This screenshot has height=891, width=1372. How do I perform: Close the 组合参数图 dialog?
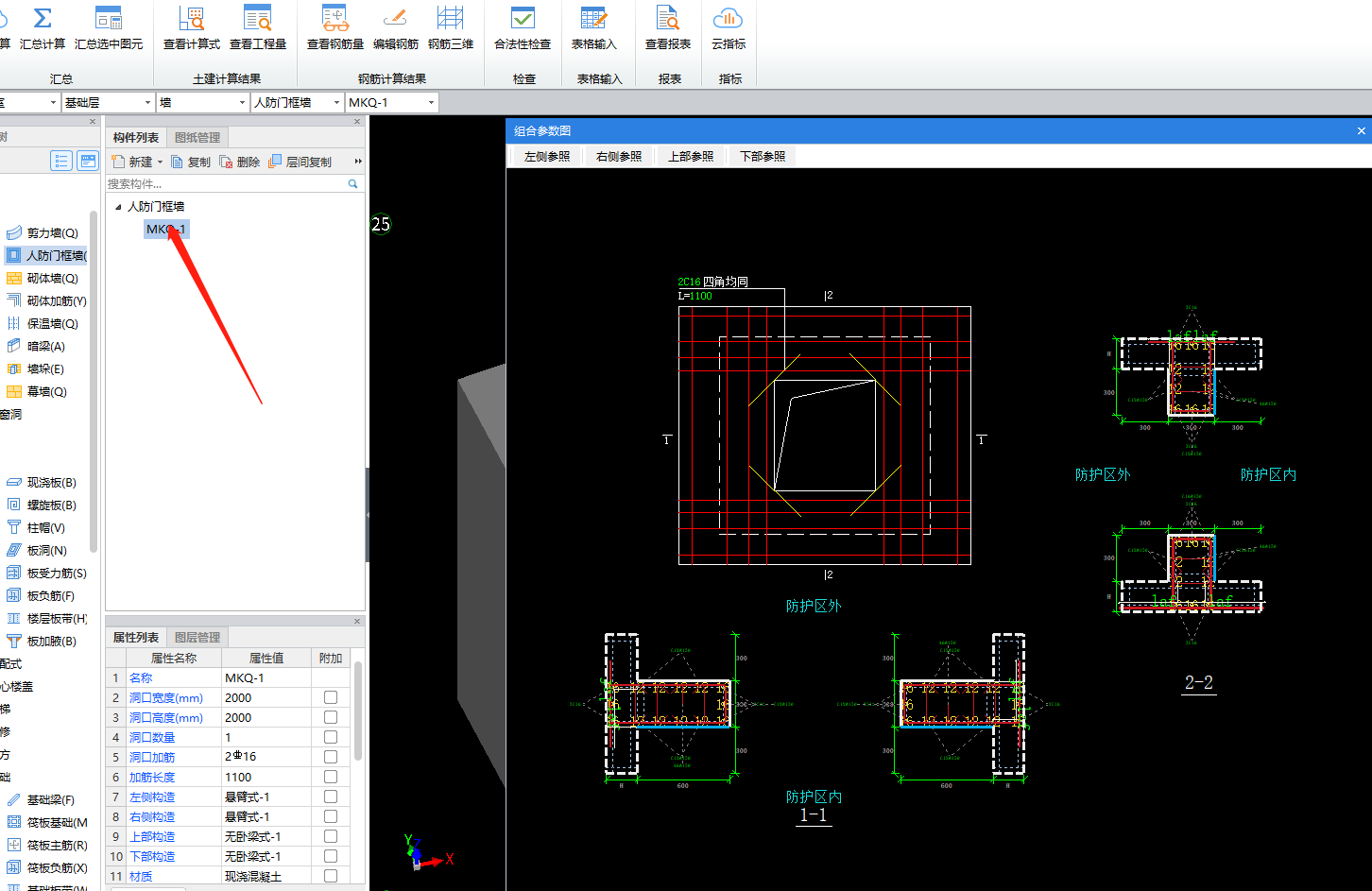click(1361, 130)
